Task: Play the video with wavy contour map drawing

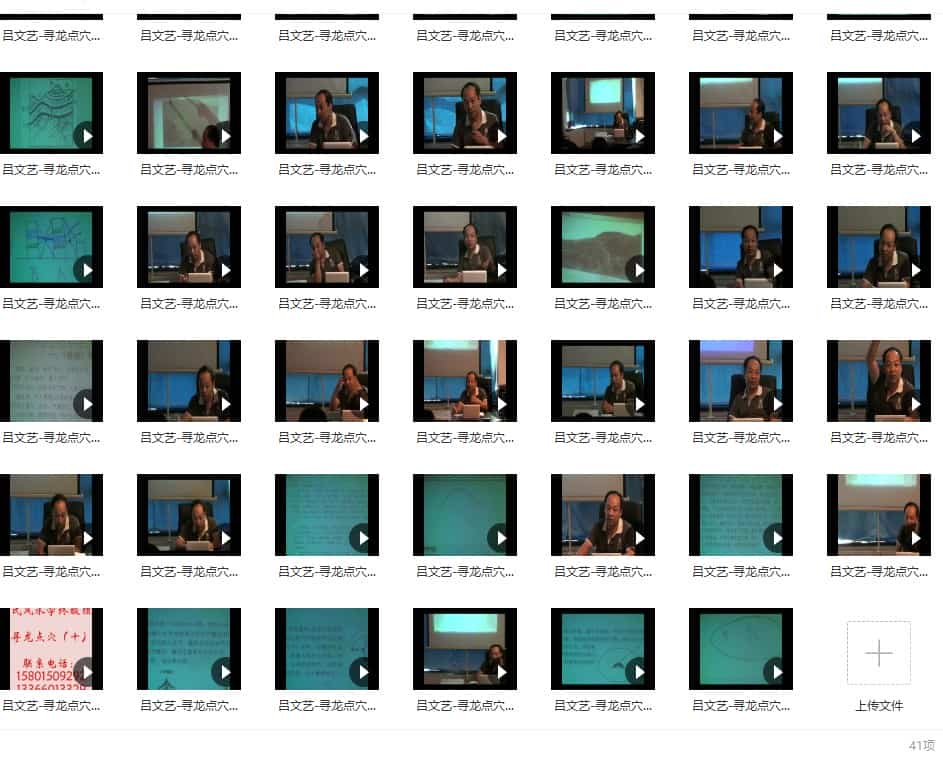Action: [x=51, y=113]
